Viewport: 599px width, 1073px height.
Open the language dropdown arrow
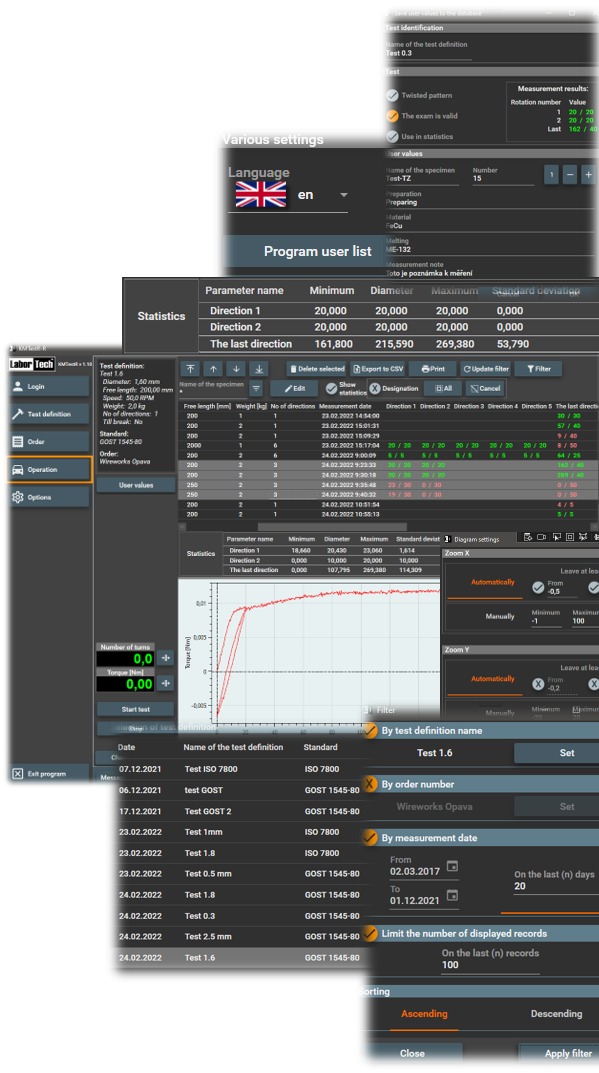[x=344, y=195]
